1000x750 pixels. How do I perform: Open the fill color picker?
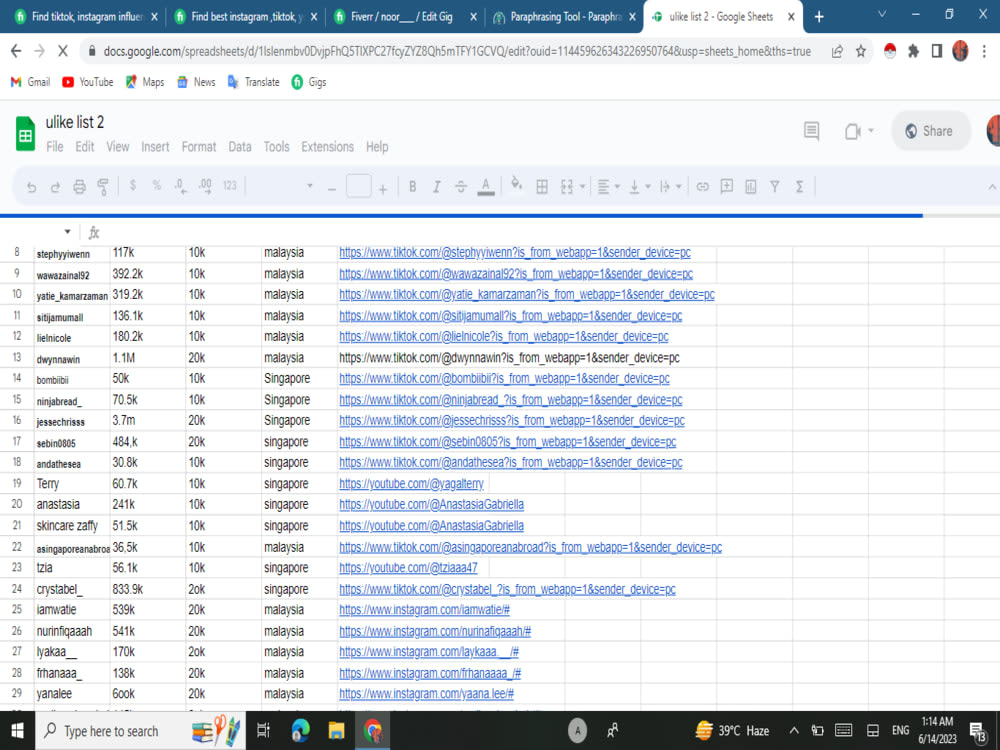(x=517, y=185)
